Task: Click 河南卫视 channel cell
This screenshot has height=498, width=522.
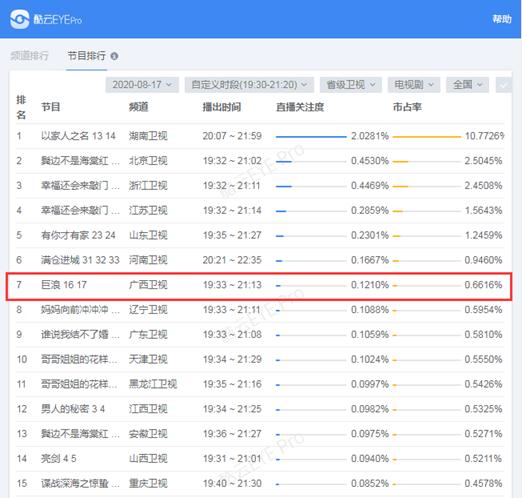Action: pos(148,260)
